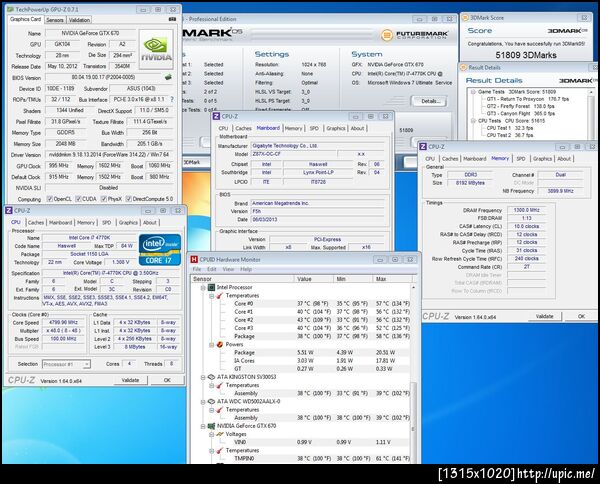Click the Result Details vertical scrollbar

[591, 114]
